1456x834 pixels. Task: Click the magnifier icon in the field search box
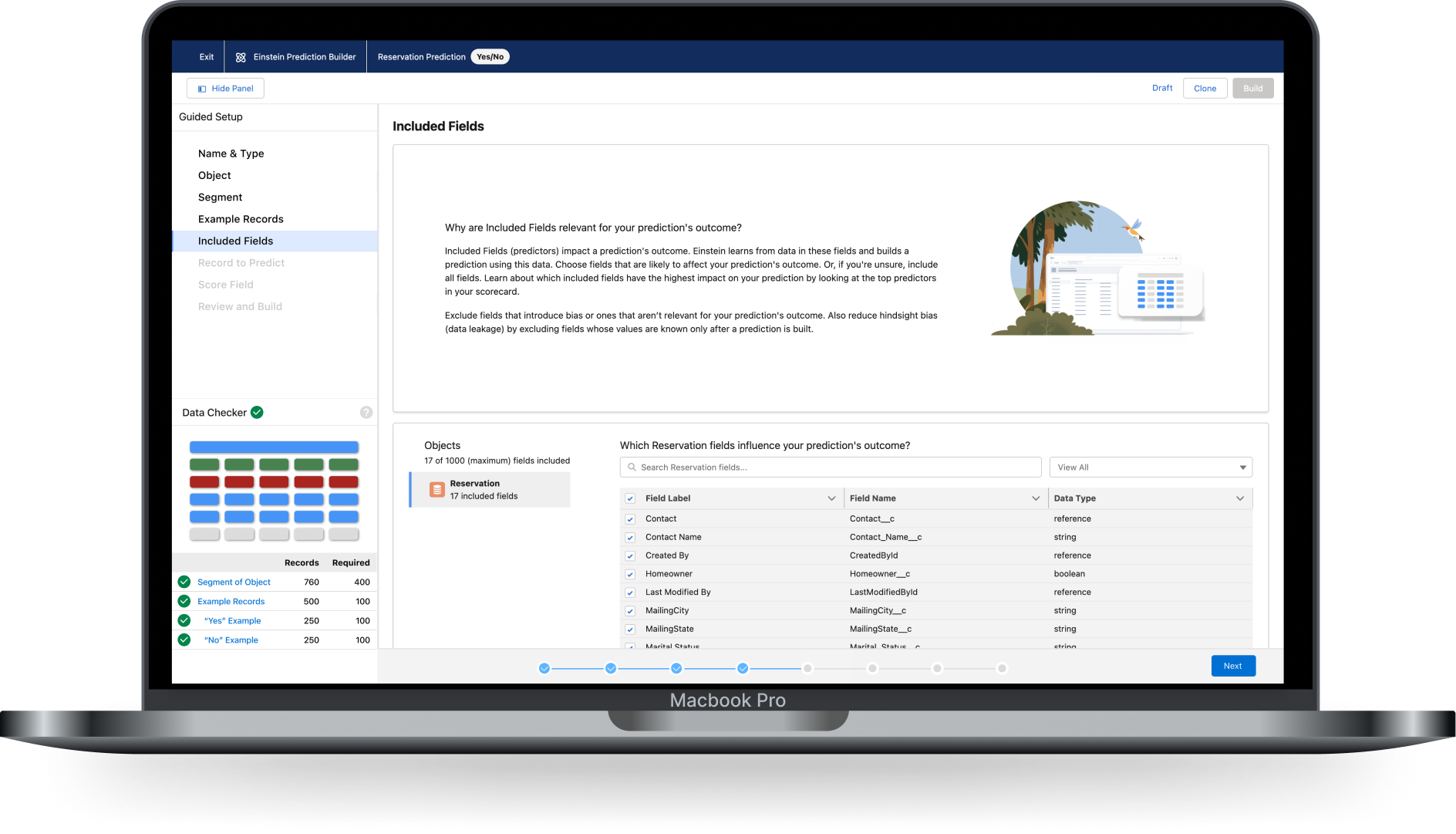[632, 468]
